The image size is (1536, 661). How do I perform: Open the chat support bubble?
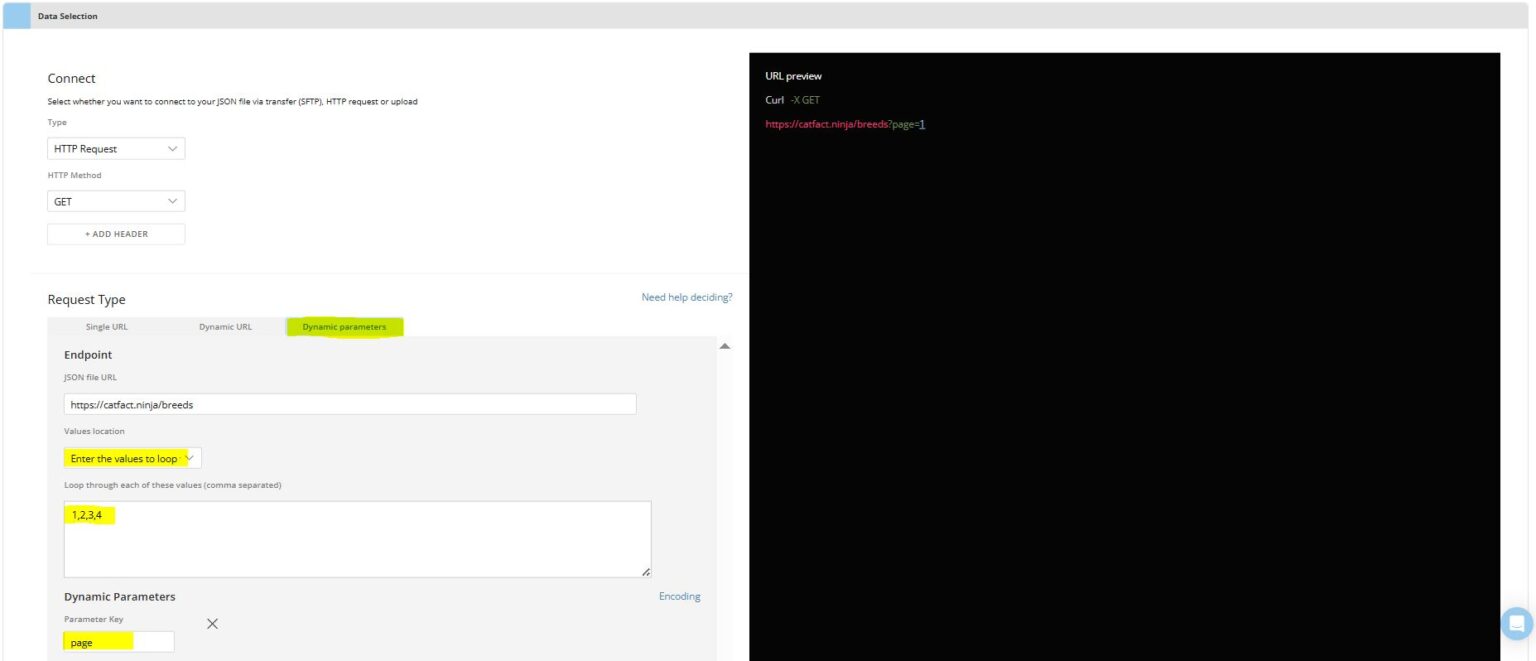[x=1515, y=623]
